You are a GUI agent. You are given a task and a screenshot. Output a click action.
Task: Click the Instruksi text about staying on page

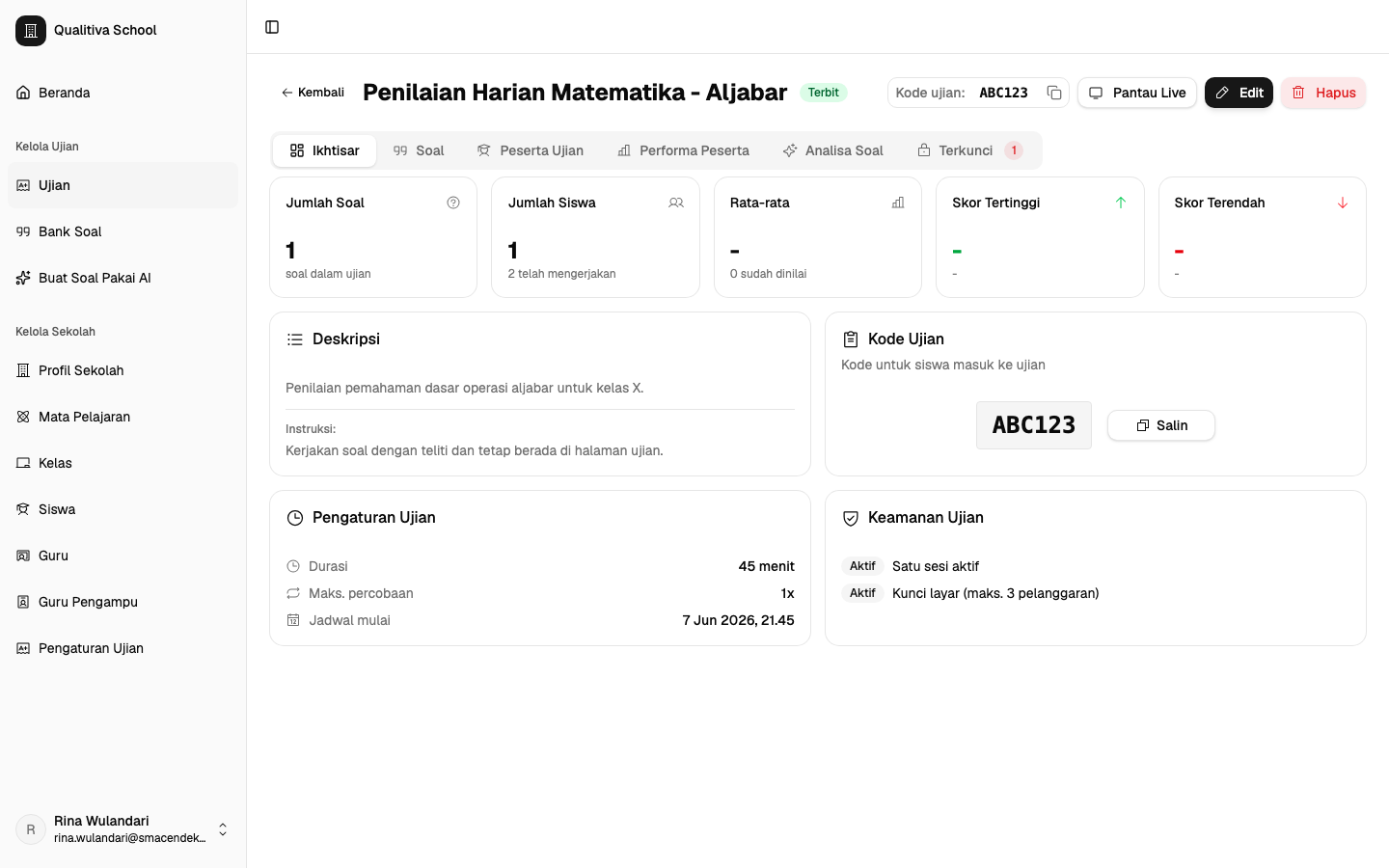pos(475,450)
